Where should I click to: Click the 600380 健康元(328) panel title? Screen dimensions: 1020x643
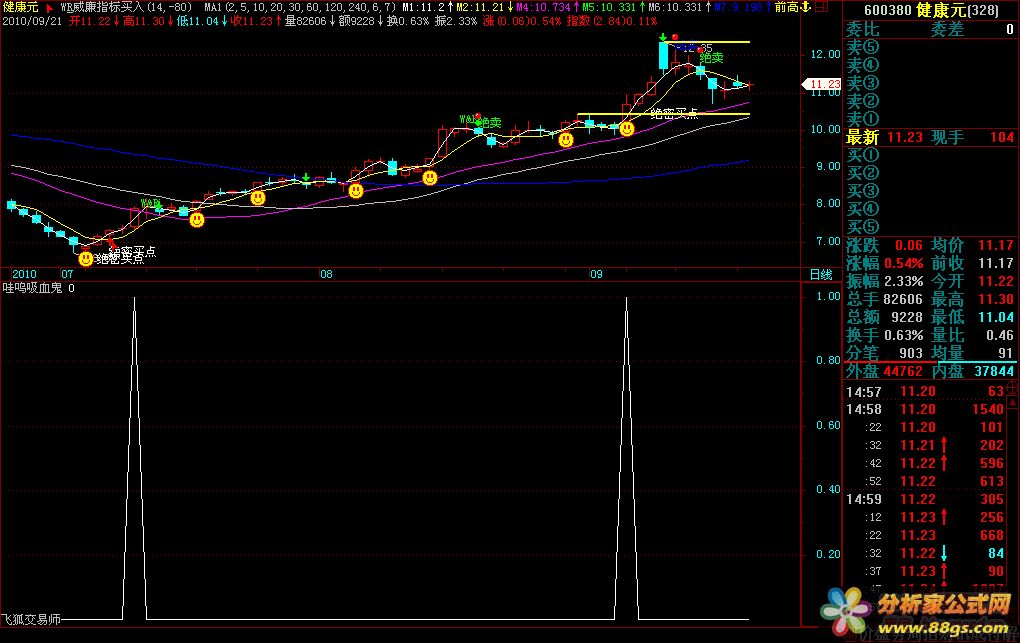pyautogui.click(x=931, y=10)
